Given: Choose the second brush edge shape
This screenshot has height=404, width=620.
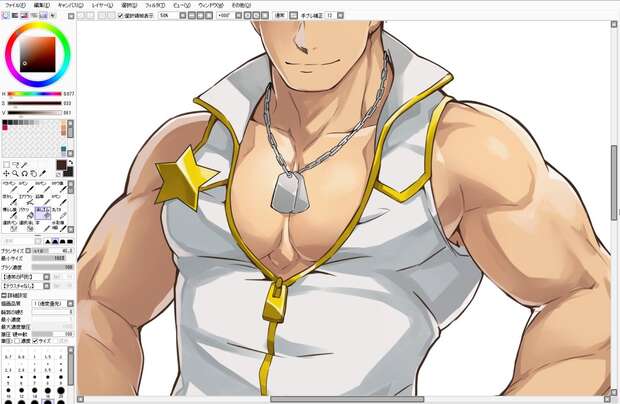Looking at the screenshot, I should (55, 241).
